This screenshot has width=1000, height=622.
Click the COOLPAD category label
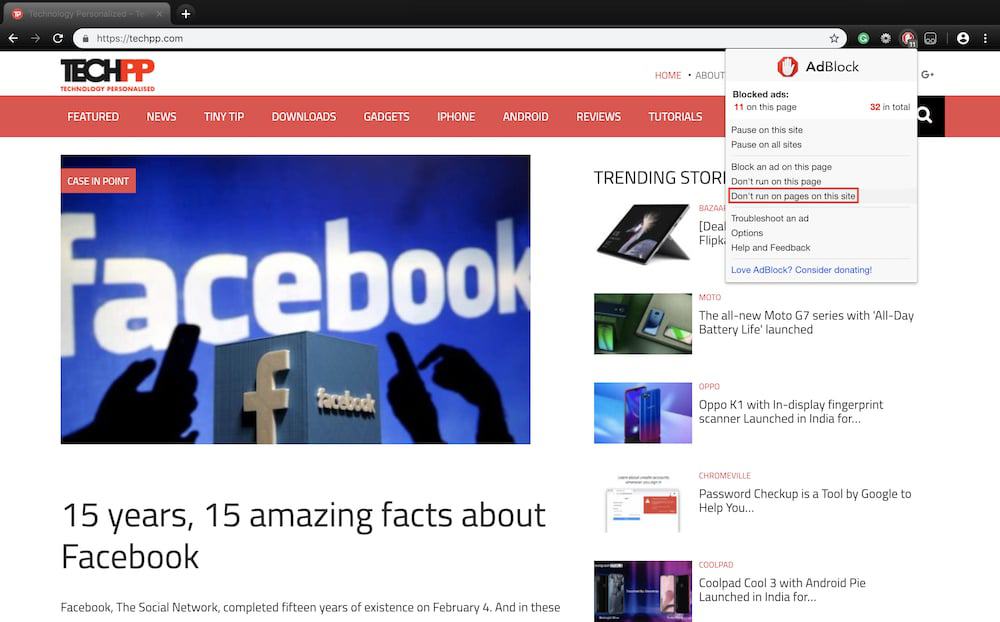pos(716,565)
